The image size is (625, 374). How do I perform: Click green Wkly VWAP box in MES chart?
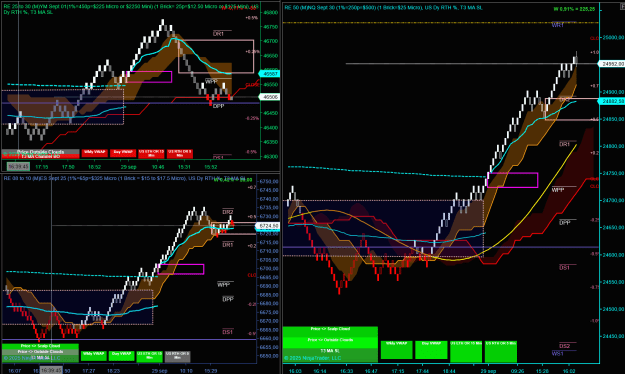(x=94, y=356)
